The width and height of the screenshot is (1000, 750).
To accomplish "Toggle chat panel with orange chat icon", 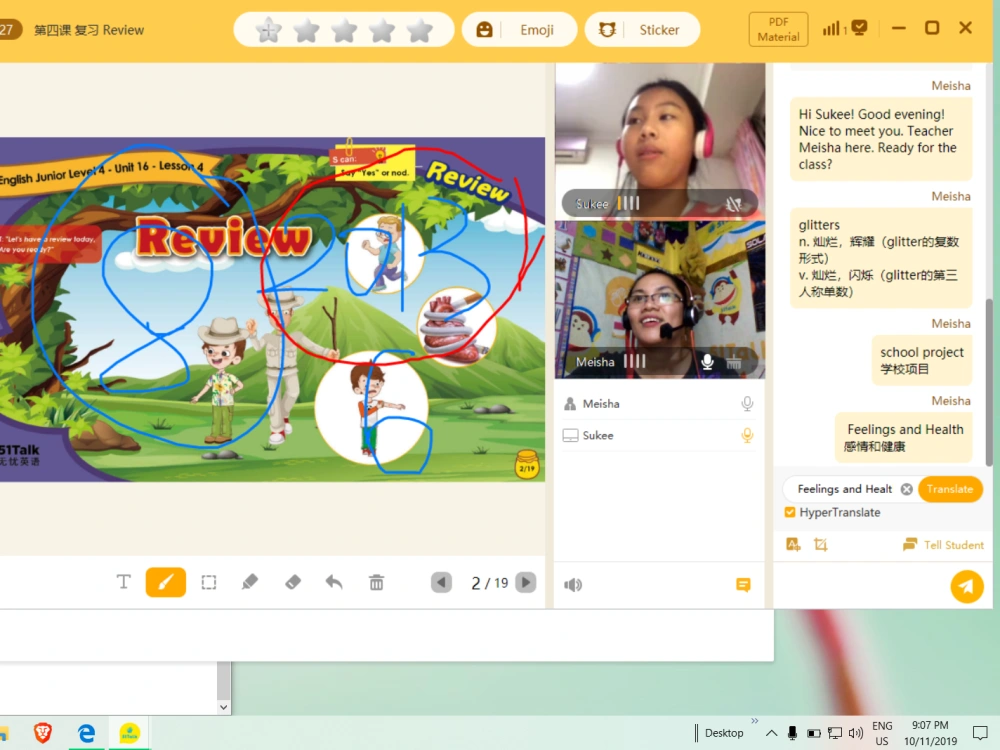I will [743, 585].
